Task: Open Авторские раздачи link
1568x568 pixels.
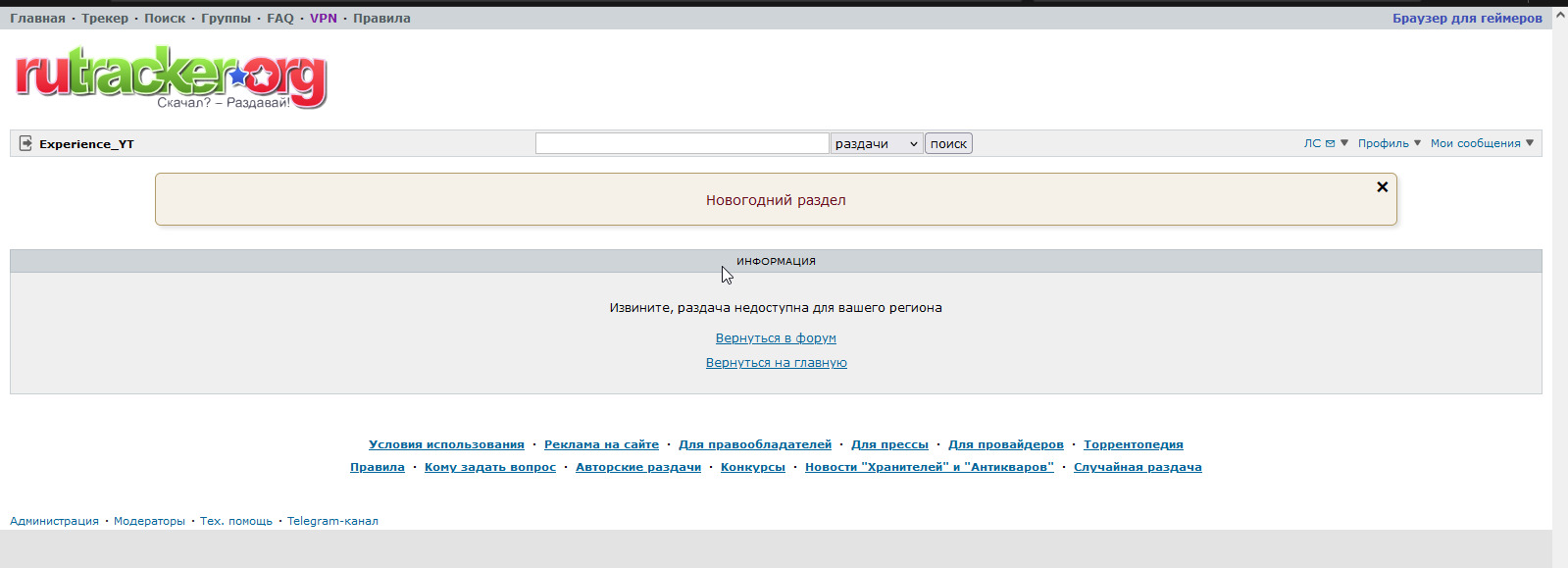Action: pyautogui.click(x=638, y=467)
